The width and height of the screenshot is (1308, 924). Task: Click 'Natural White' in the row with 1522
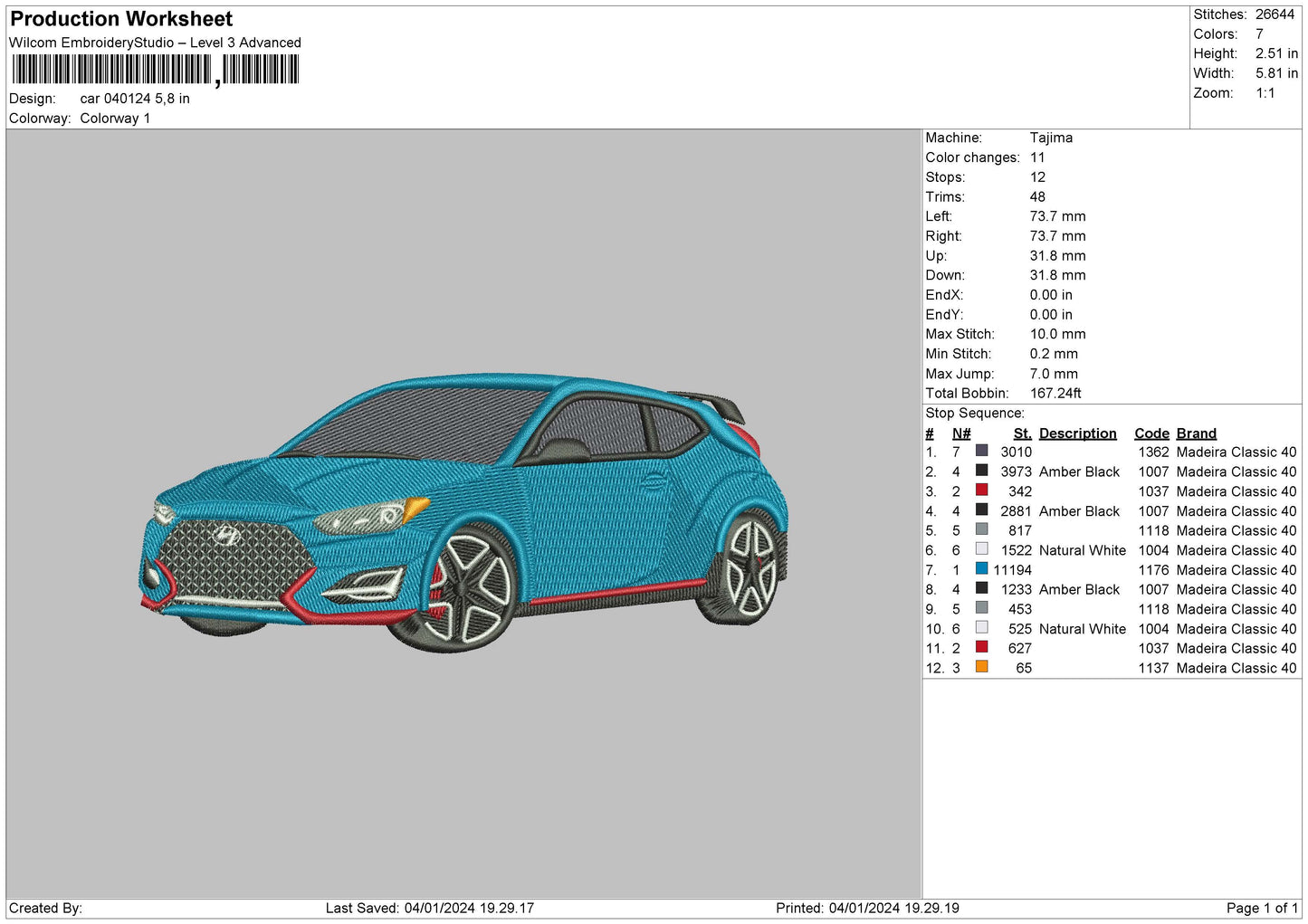1083,550
